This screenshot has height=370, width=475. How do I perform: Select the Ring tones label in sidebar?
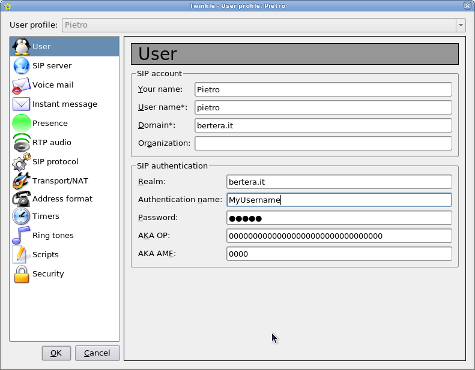point(53,235)
